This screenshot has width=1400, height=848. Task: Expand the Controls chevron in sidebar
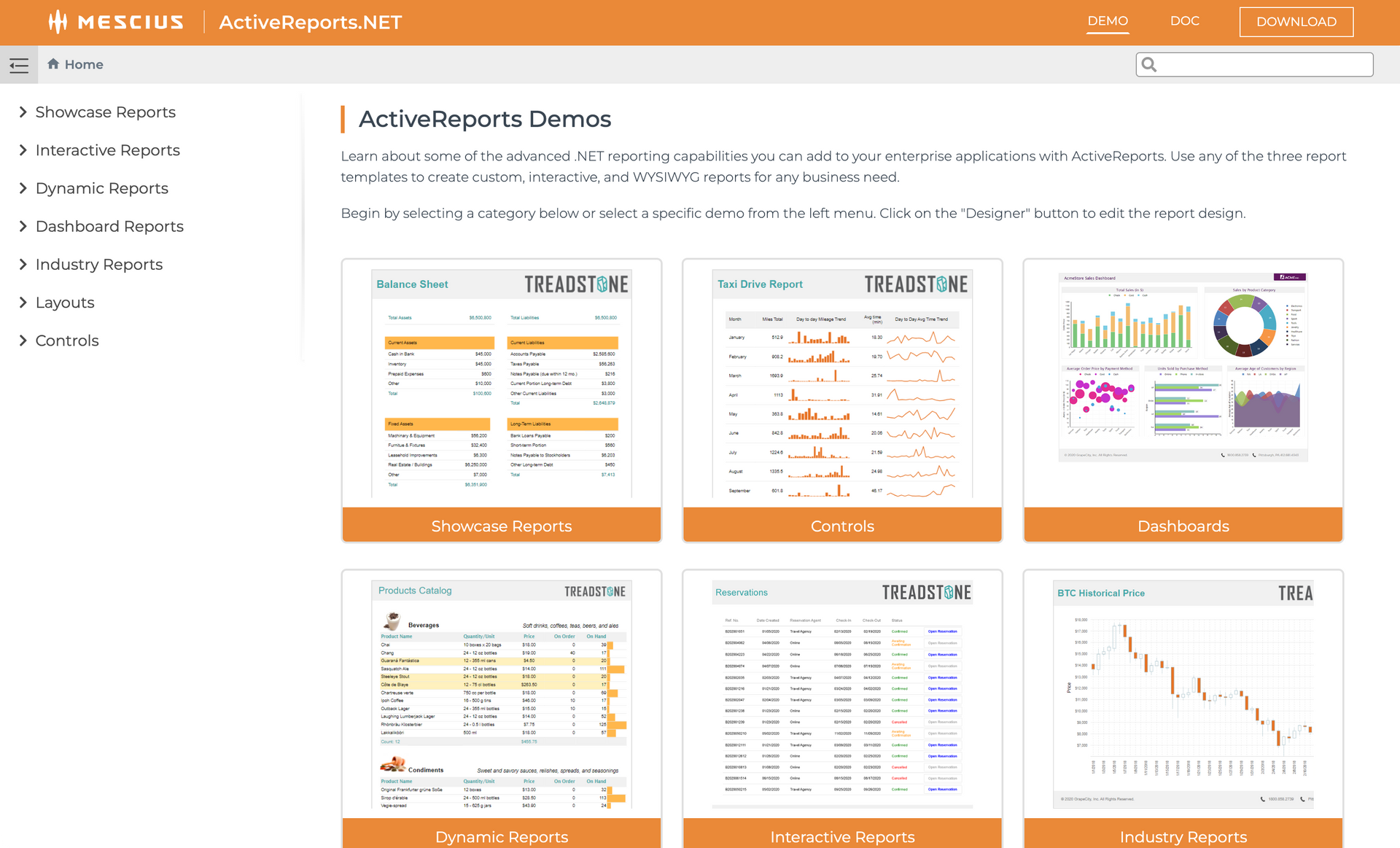23,341
